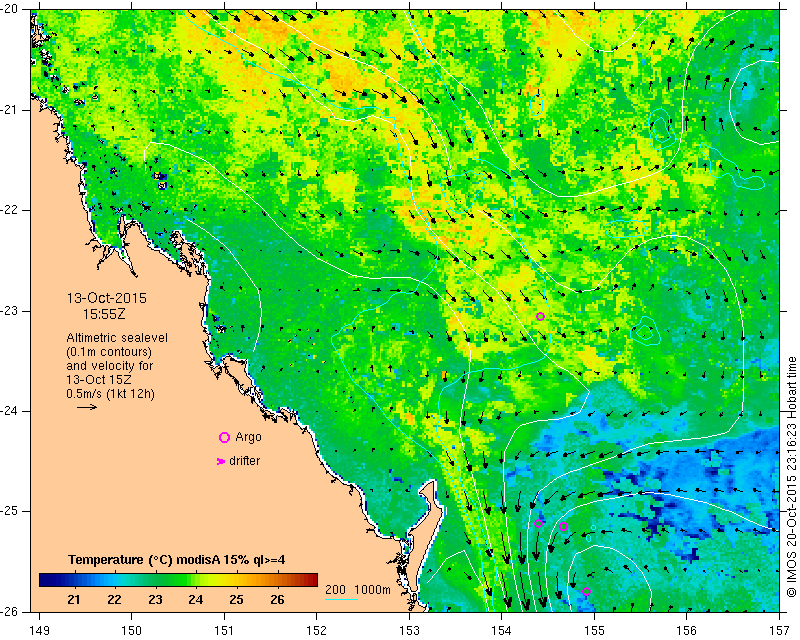Click the latitude axis label '-23'

(x=11, y=311)
